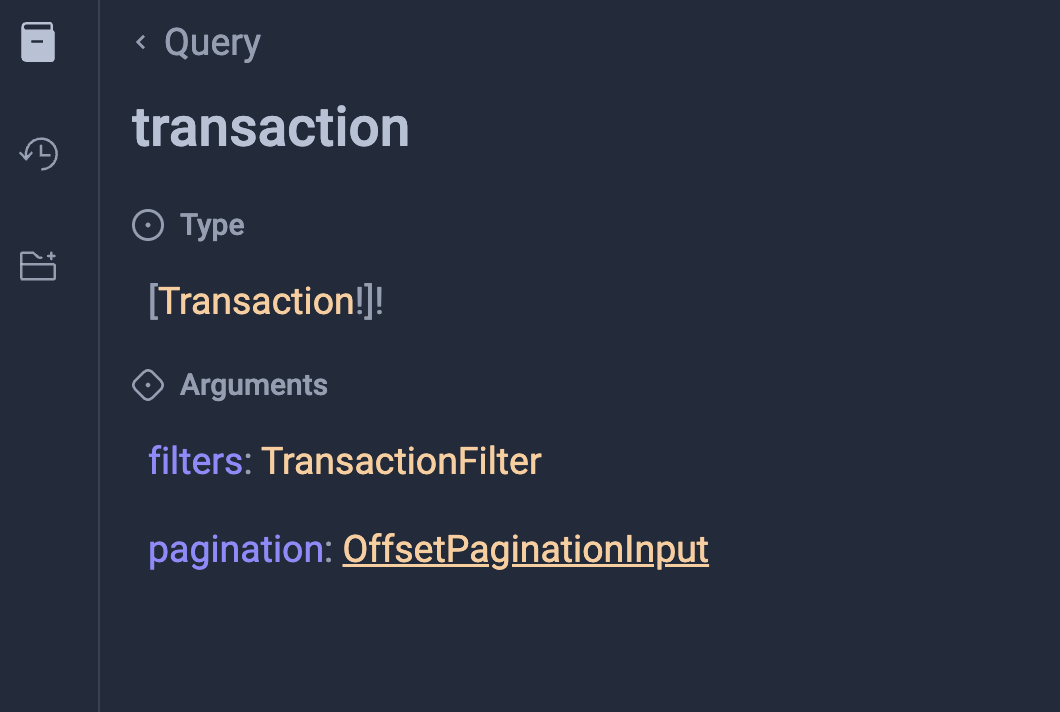Click the divider line beside the sidebar

[99, 400]
